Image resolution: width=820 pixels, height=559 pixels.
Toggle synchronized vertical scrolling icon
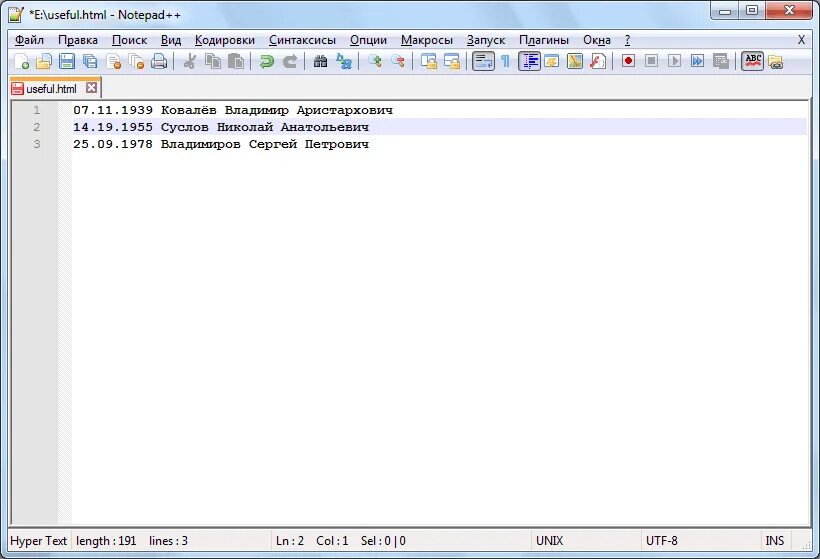click(x=428, y=61)
